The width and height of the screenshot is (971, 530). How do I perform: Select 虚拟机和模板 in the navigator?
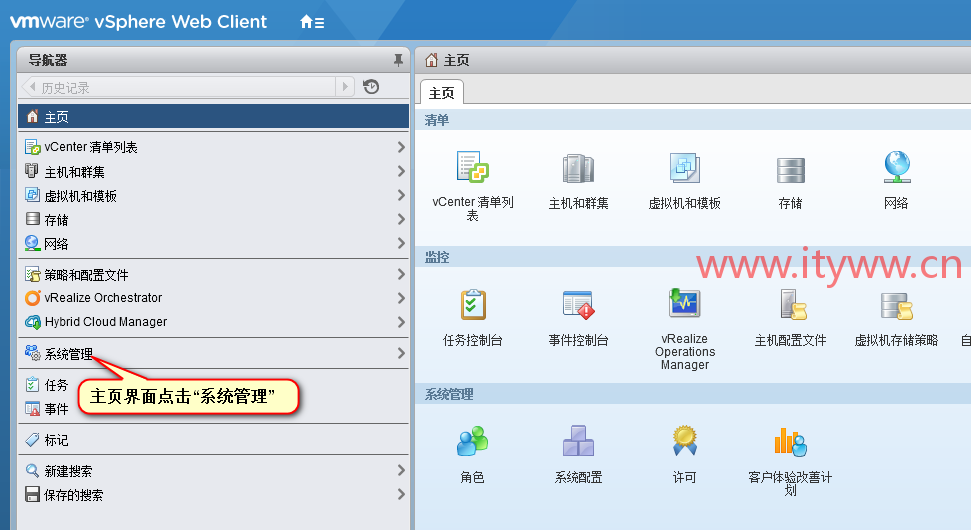pyautogui.click(x=214, y=196)
